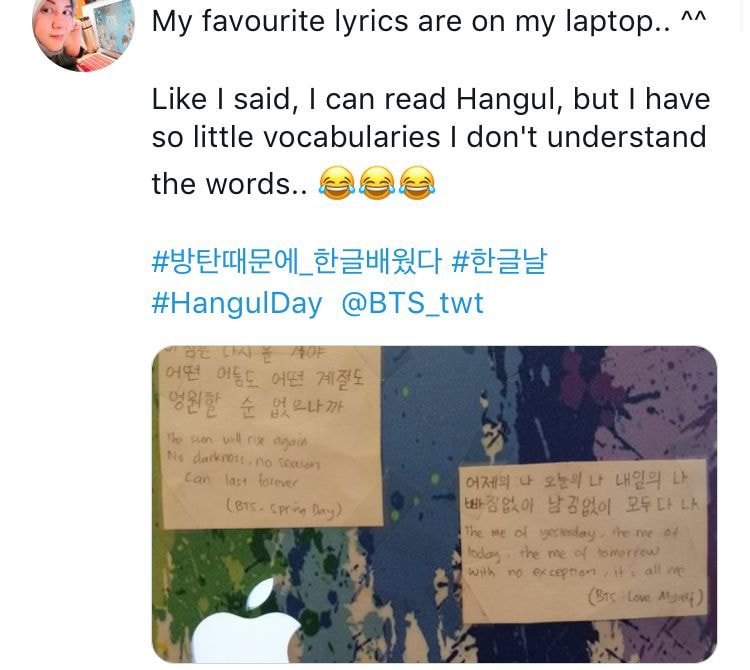This screenshot has width=750, height=670.
Task: Open the attached laptop lyrics photo
Action: coord(434,504)
